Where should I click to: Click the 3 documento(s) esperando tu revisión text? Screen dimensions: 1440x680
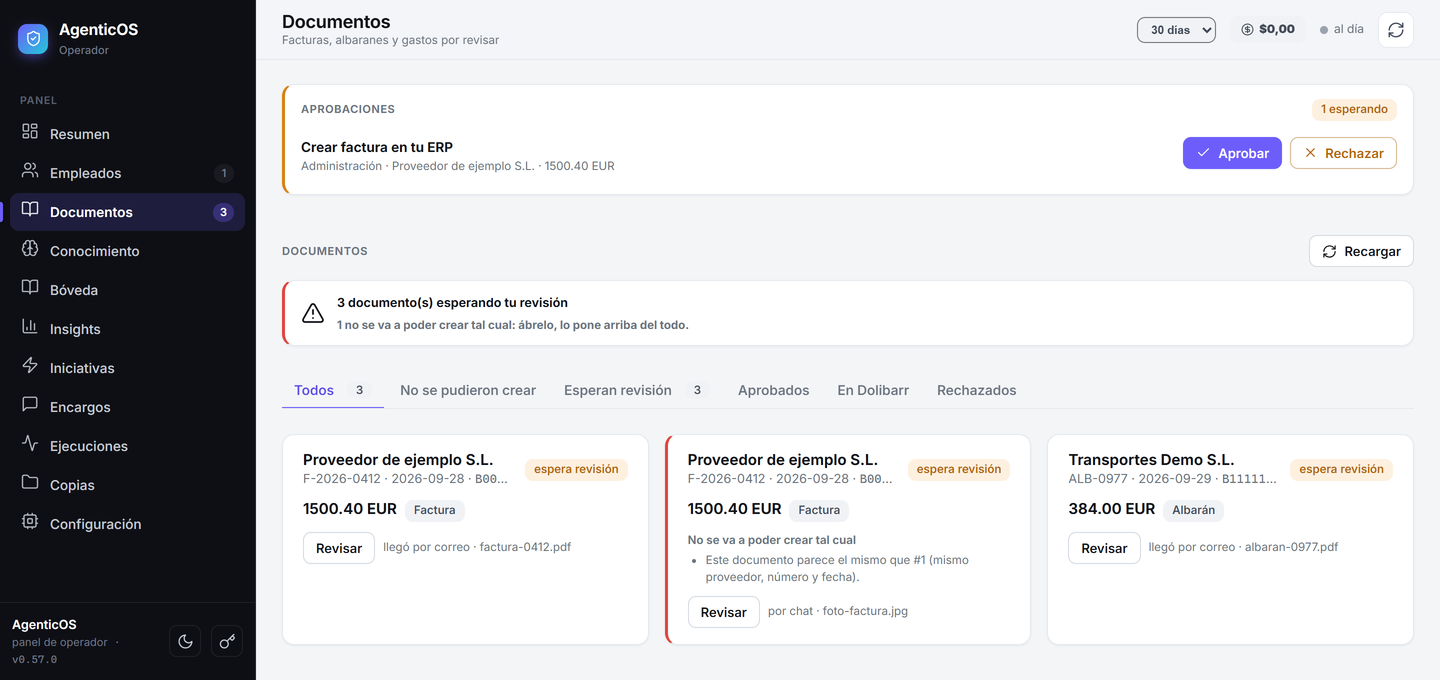[x=452, y=302]
